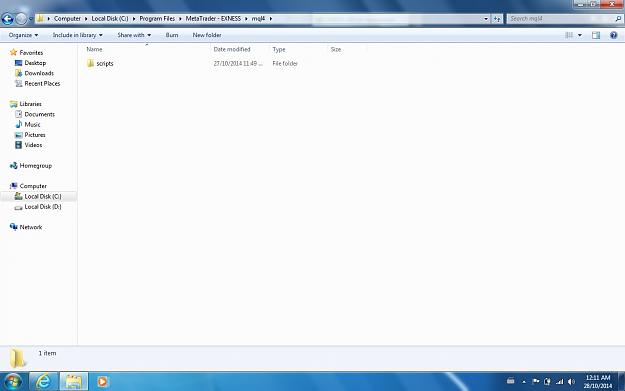The image size is (625, 391).
Task: Open the taskbar clock and date
Action: [597, 381]
